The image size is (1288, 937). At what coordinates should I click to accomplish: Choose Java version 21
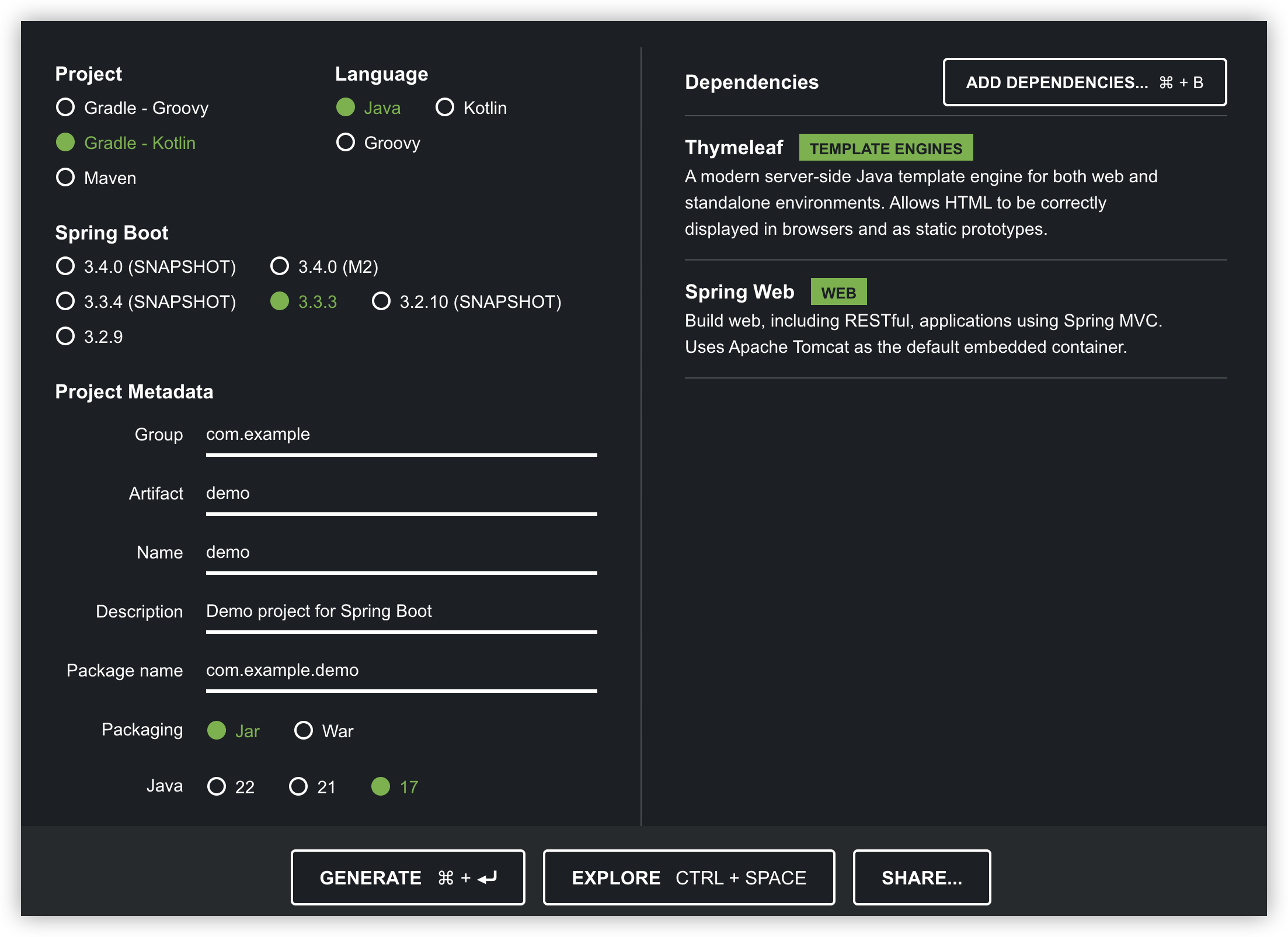[x=298, y=787]
